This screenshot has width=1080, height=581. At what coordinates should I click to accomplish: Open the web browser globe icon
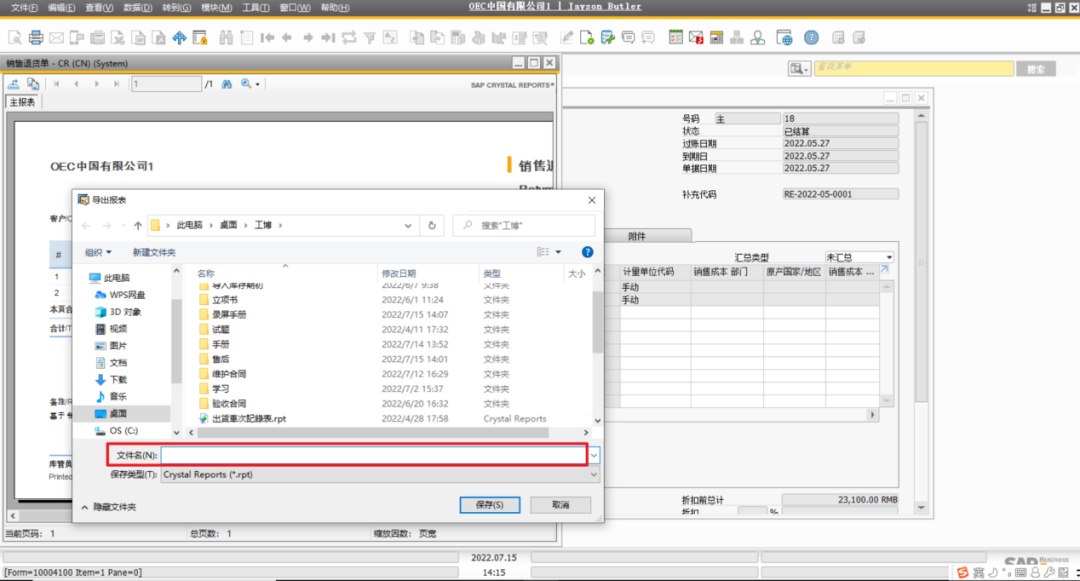click(x=785, y=38)
